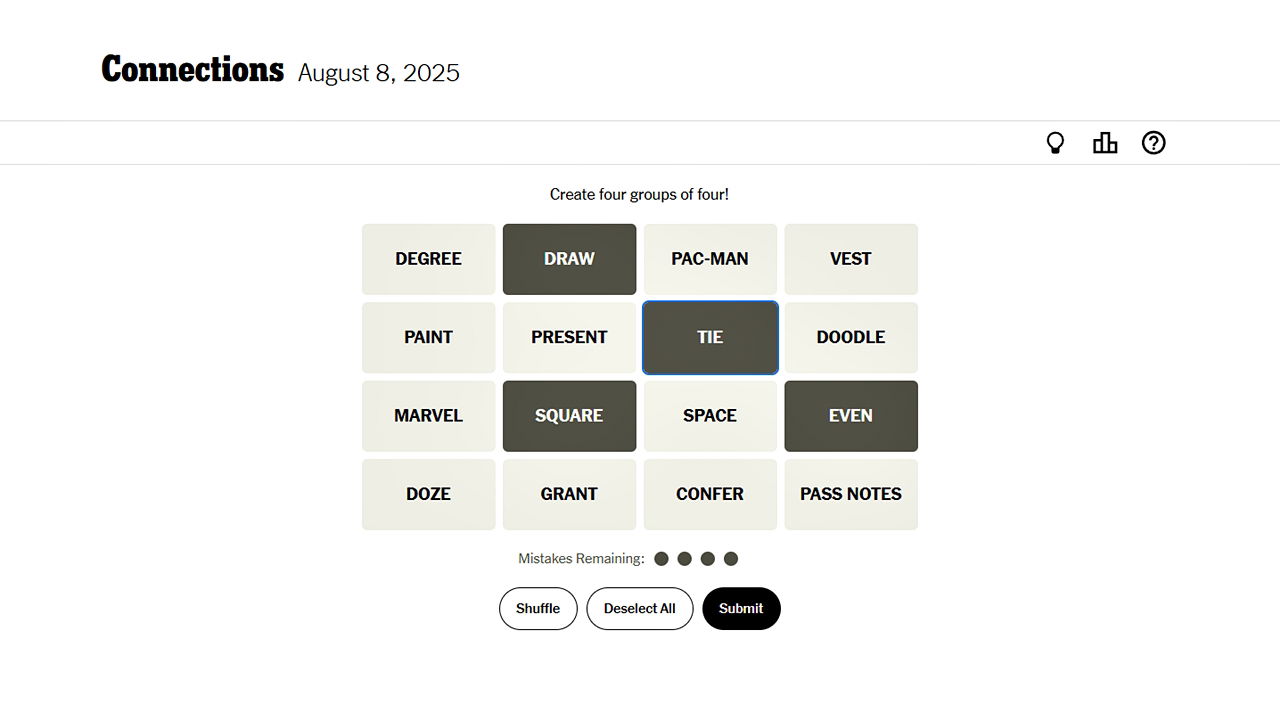
Task: Deselect the SQUARE tile
Action: point(569,416)
